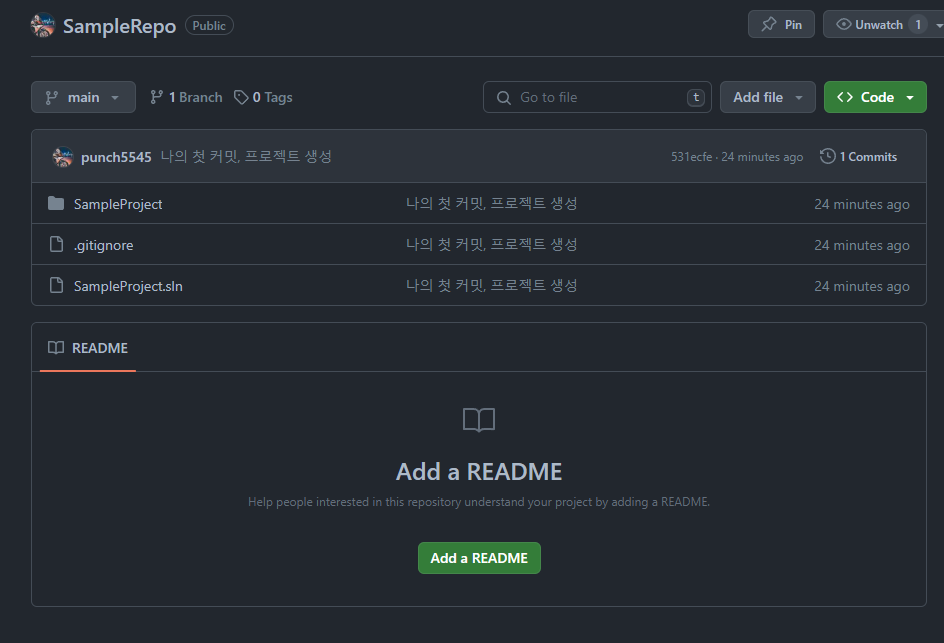Click the file icon beside .gitignore
The height and width of the screenshot is (643, 944).
(x=56, y=244)
